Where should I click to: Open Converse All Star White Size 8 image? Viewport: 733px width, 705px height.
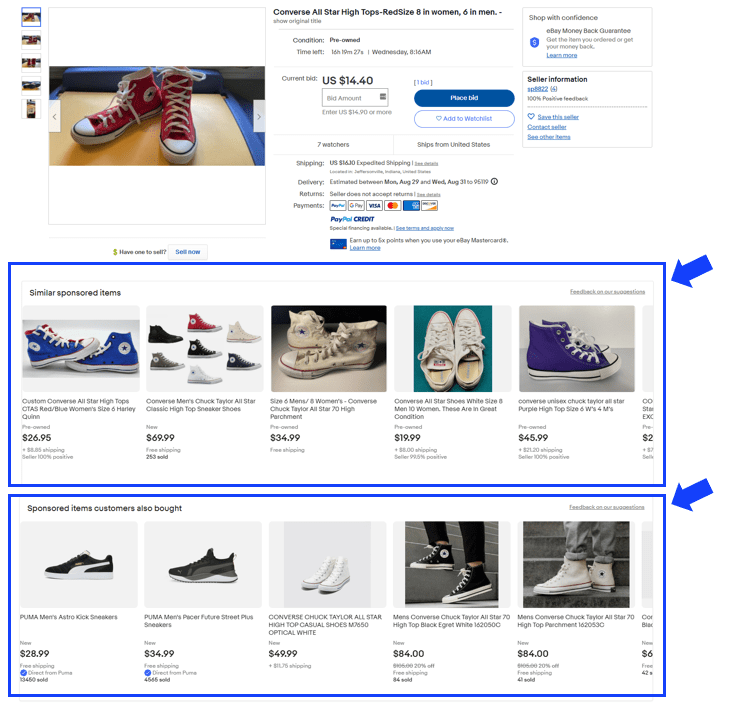[453, 349]
